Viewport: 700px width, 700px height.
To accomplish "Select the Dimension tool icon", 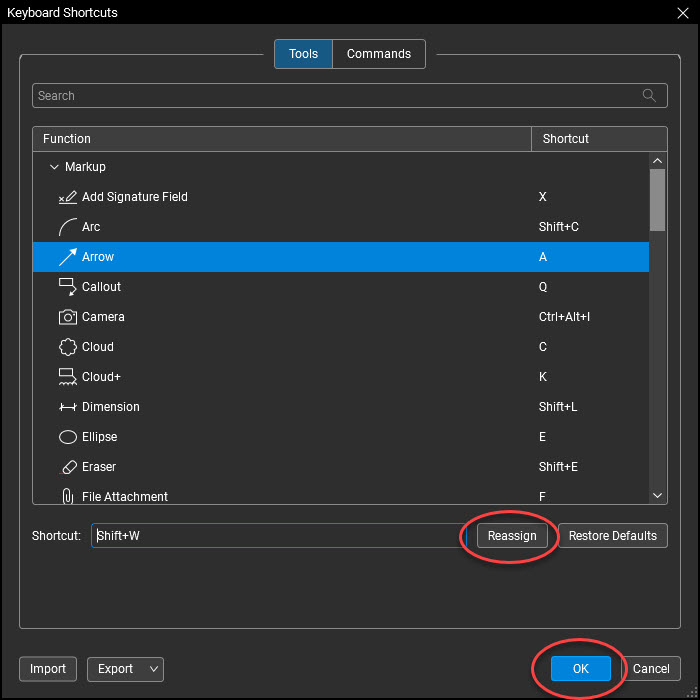I will click(x=67, y=407).
